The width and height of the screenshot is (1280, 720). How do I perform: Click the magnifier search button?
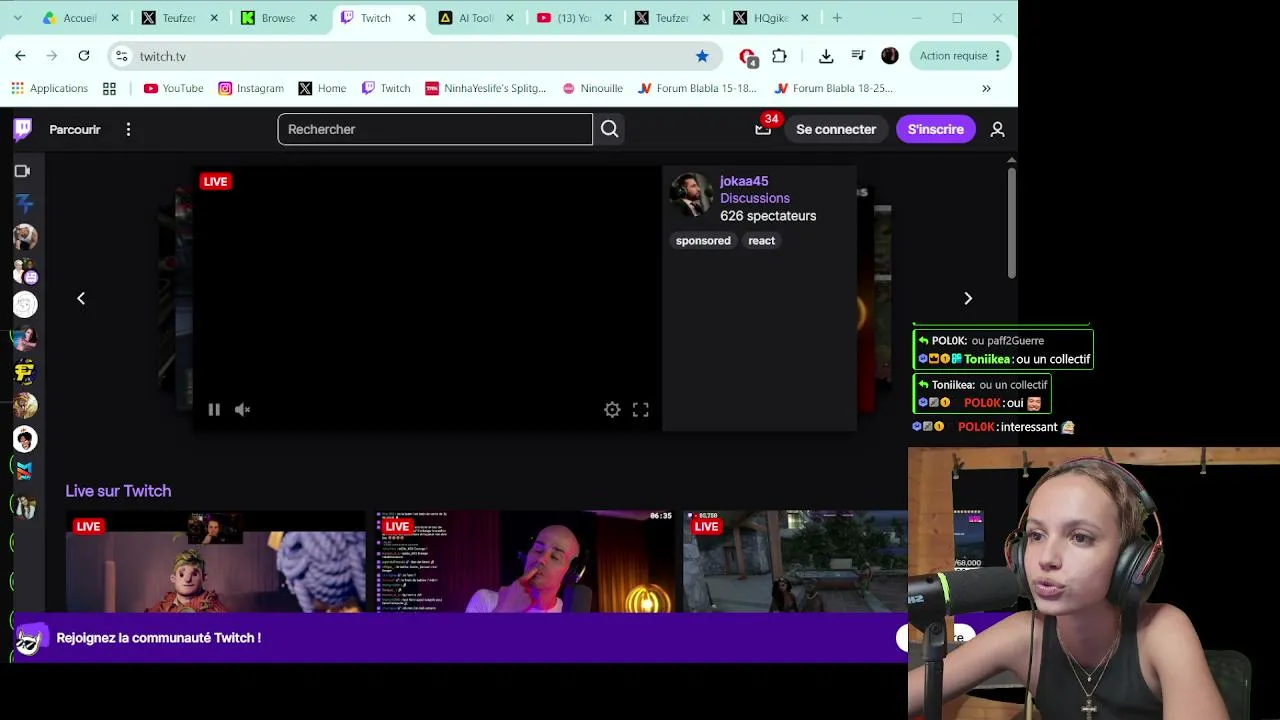[610, 129]
